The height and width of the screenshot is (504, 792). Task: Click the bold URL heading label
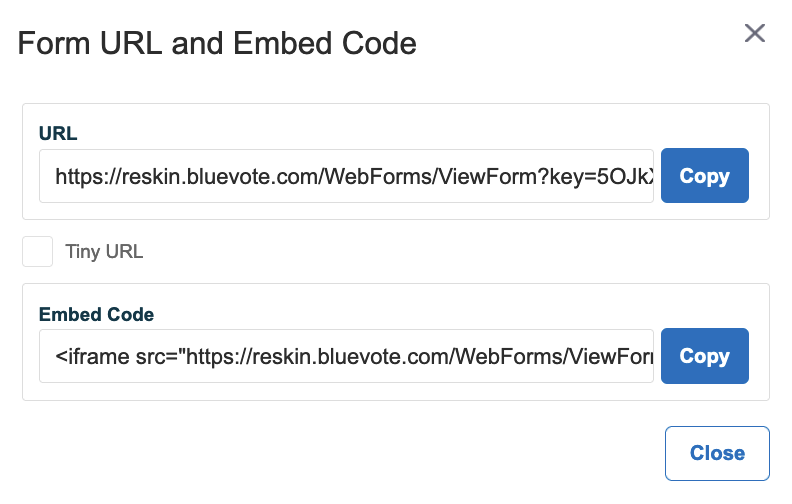coord(58,133)
